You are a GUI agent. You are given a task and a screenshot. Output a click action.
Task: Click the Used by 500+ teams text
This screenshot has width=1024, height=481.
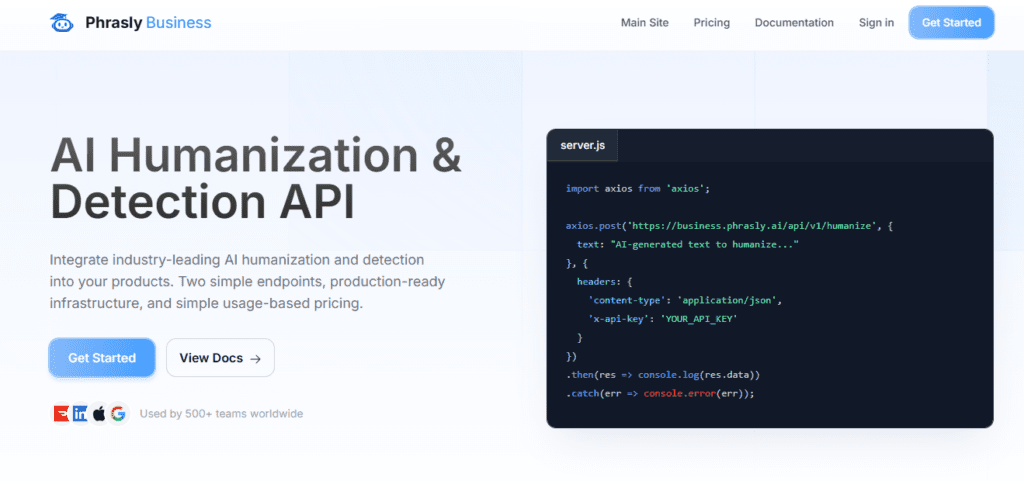pos(221,413)
